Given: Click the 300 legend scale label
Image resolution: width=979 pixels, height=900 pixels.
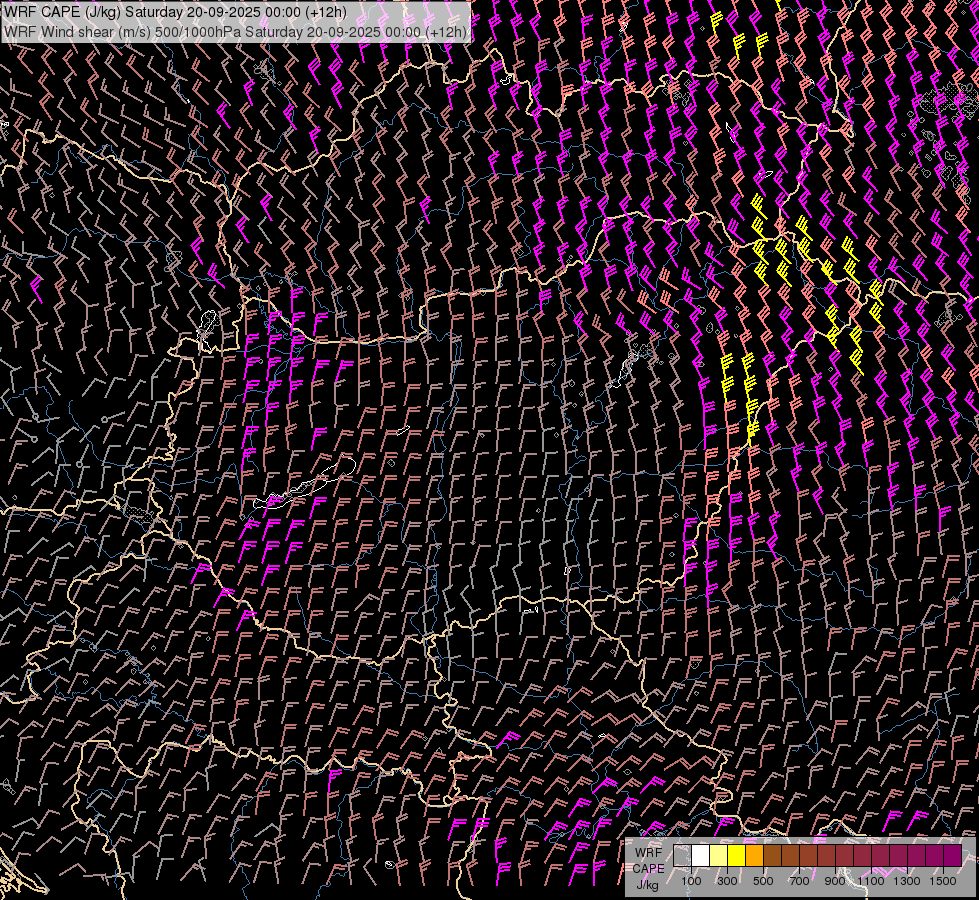Looking at the screenshot, I should (x=727, y=881).
